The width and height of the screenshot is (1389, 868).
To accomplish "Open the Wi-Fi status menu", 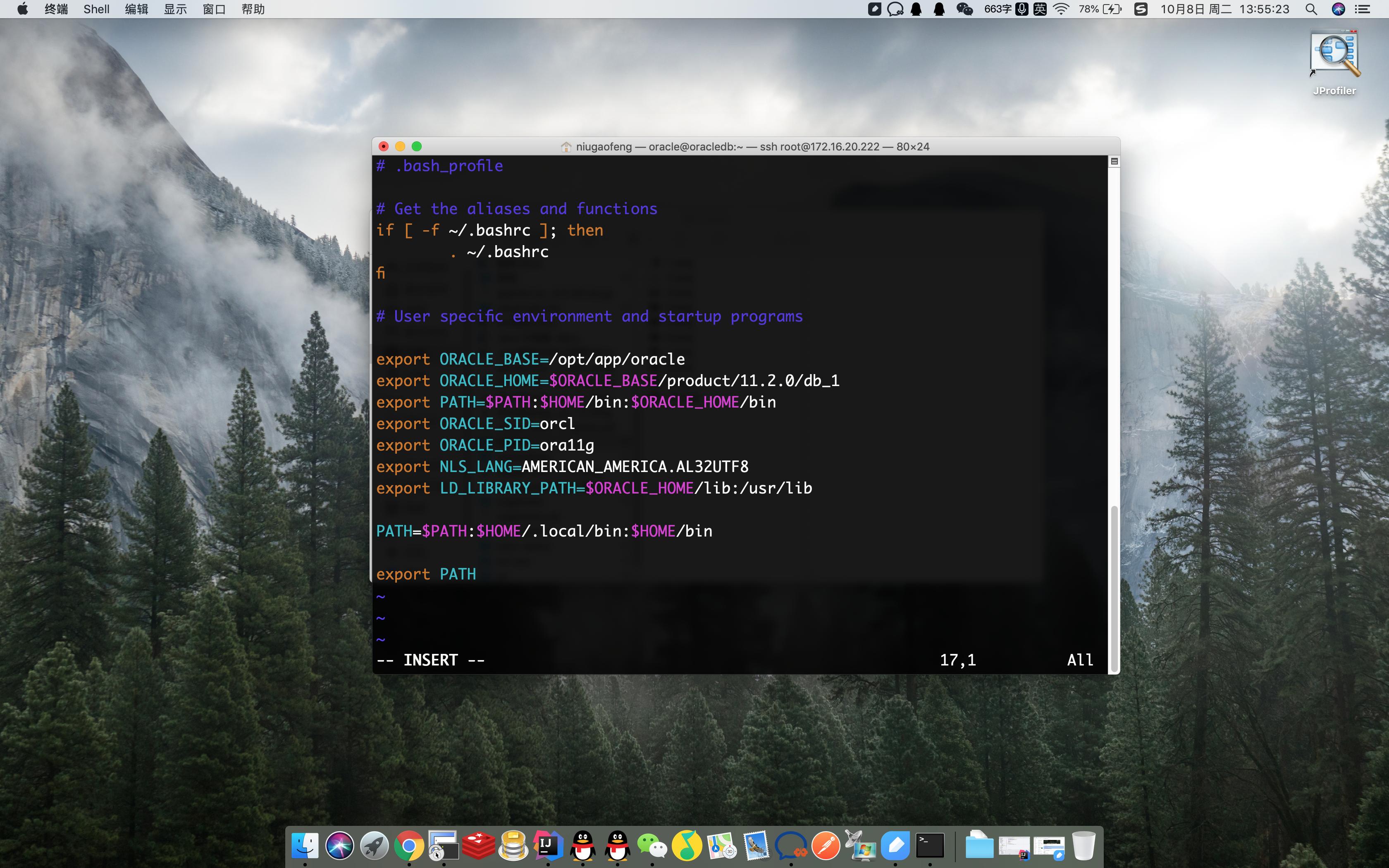I will (x=1061, y=9).
